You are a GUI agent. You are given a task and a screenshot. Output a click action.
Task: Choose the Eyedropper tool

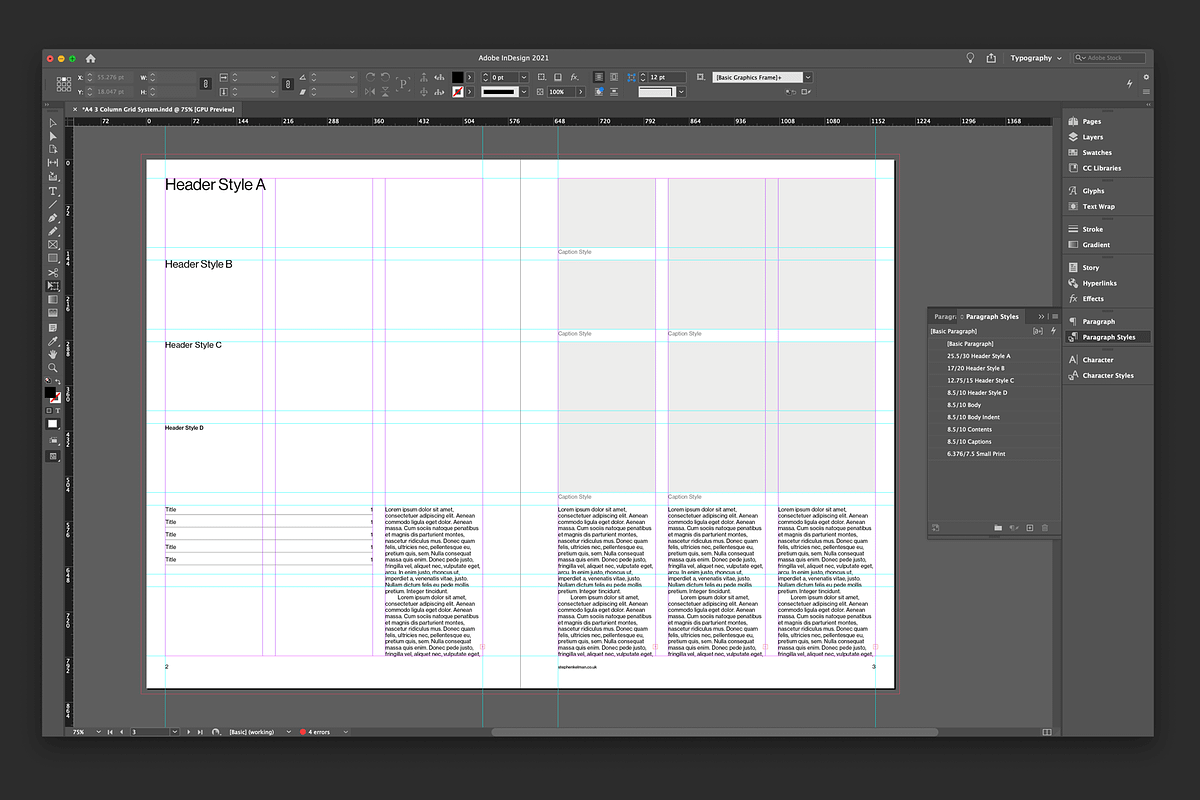click(x=53, y=340)
